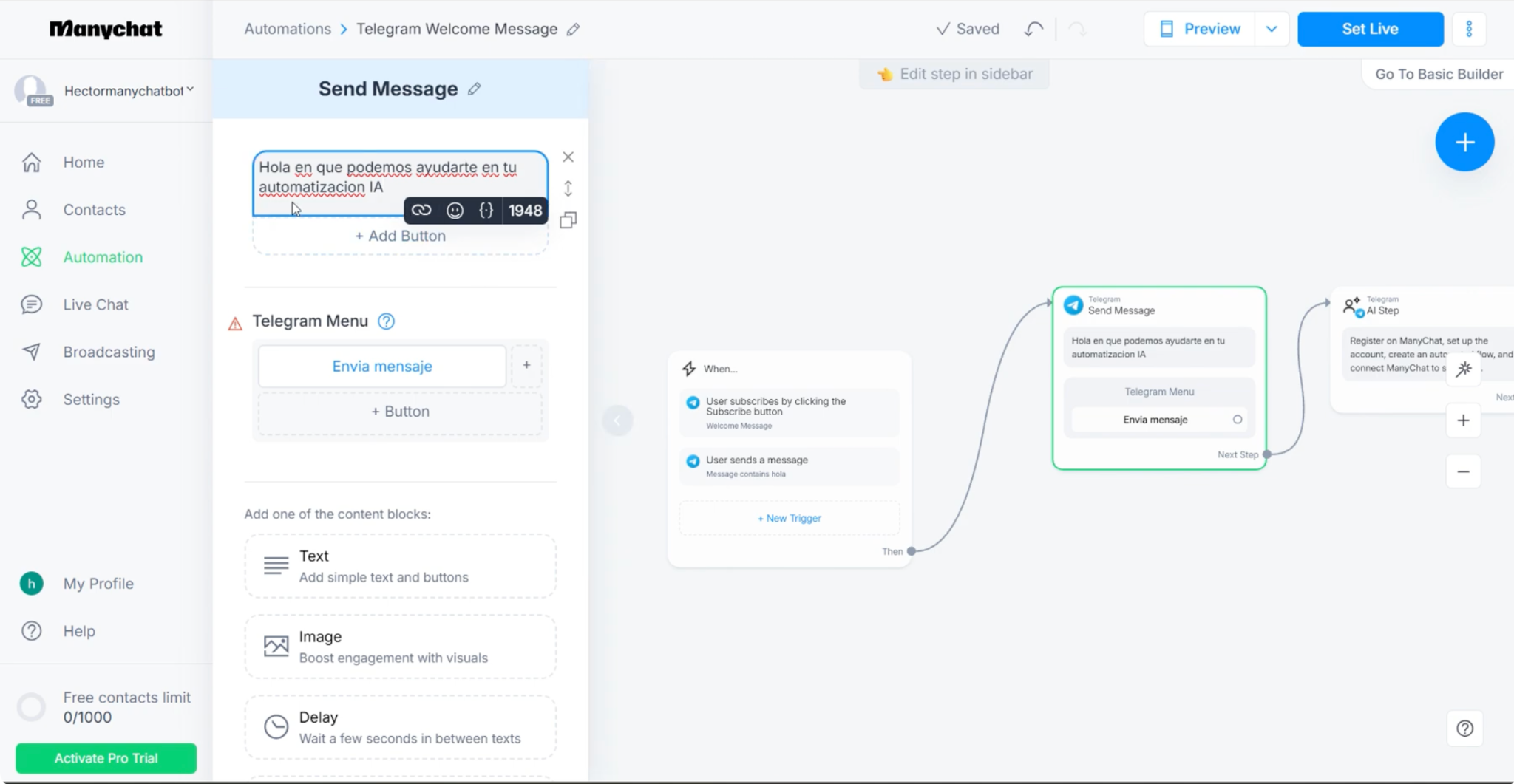Open Home from the sidebar

click(84, 162)
